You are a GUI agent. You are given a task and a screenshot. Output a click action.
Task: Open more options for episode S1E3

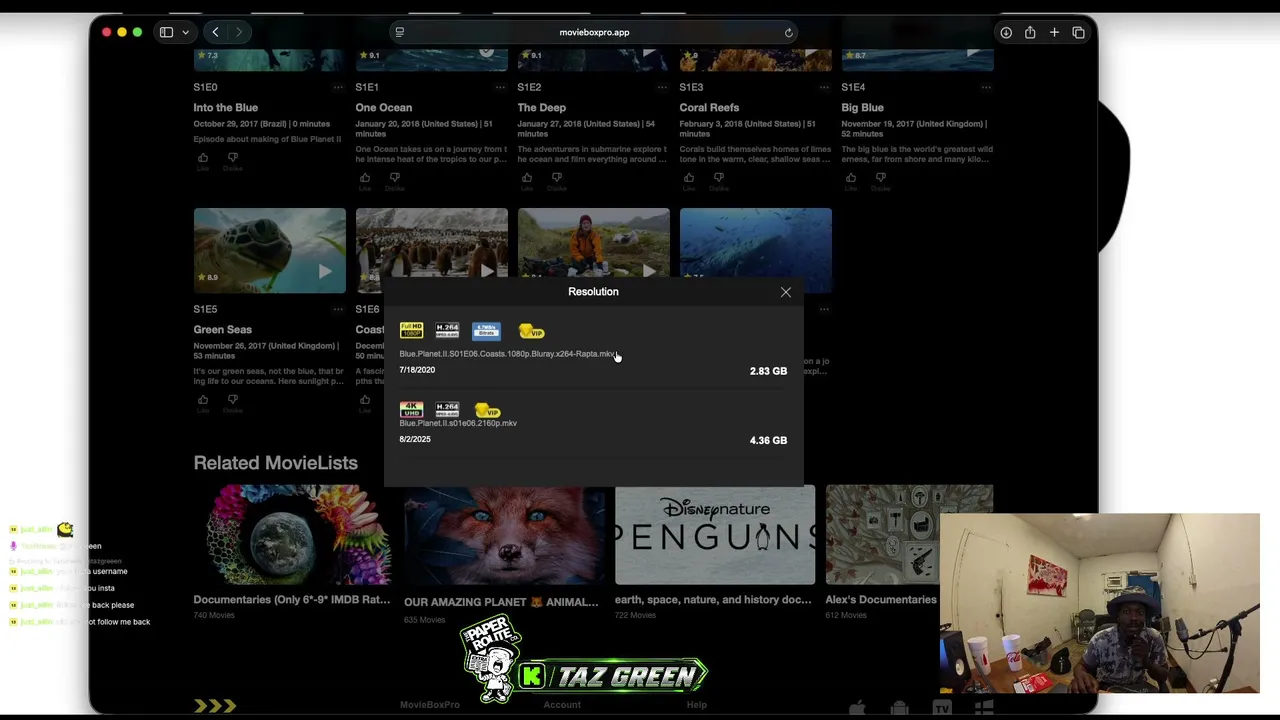(824, 87)
